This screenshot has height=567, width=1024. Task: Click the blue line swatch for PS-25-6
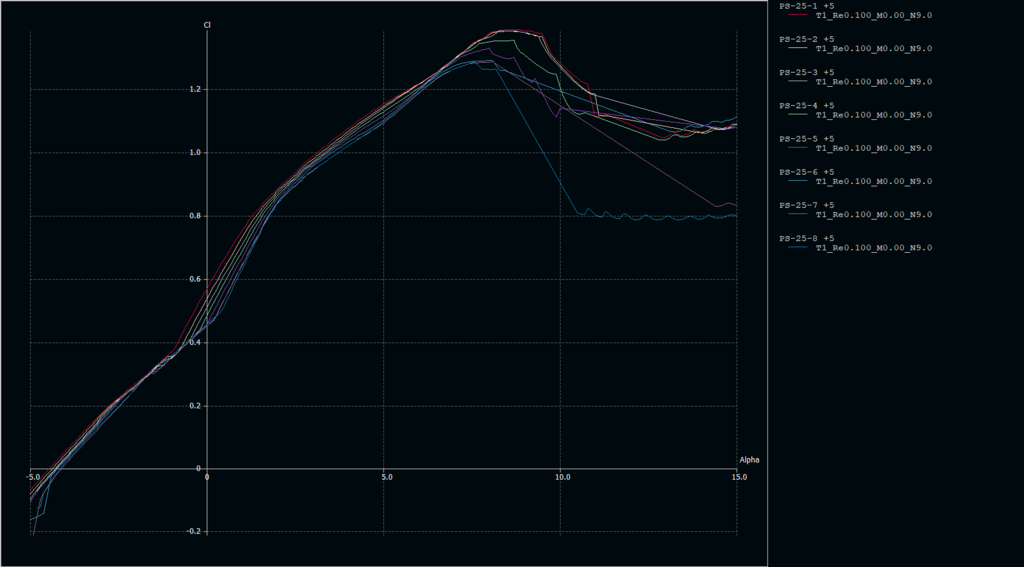point(798,181)
